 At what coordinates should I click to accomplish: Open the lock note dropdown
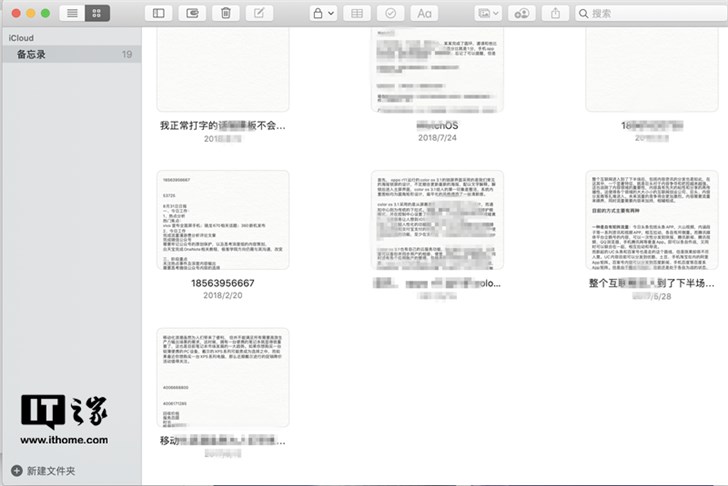[x=323, y=13]
